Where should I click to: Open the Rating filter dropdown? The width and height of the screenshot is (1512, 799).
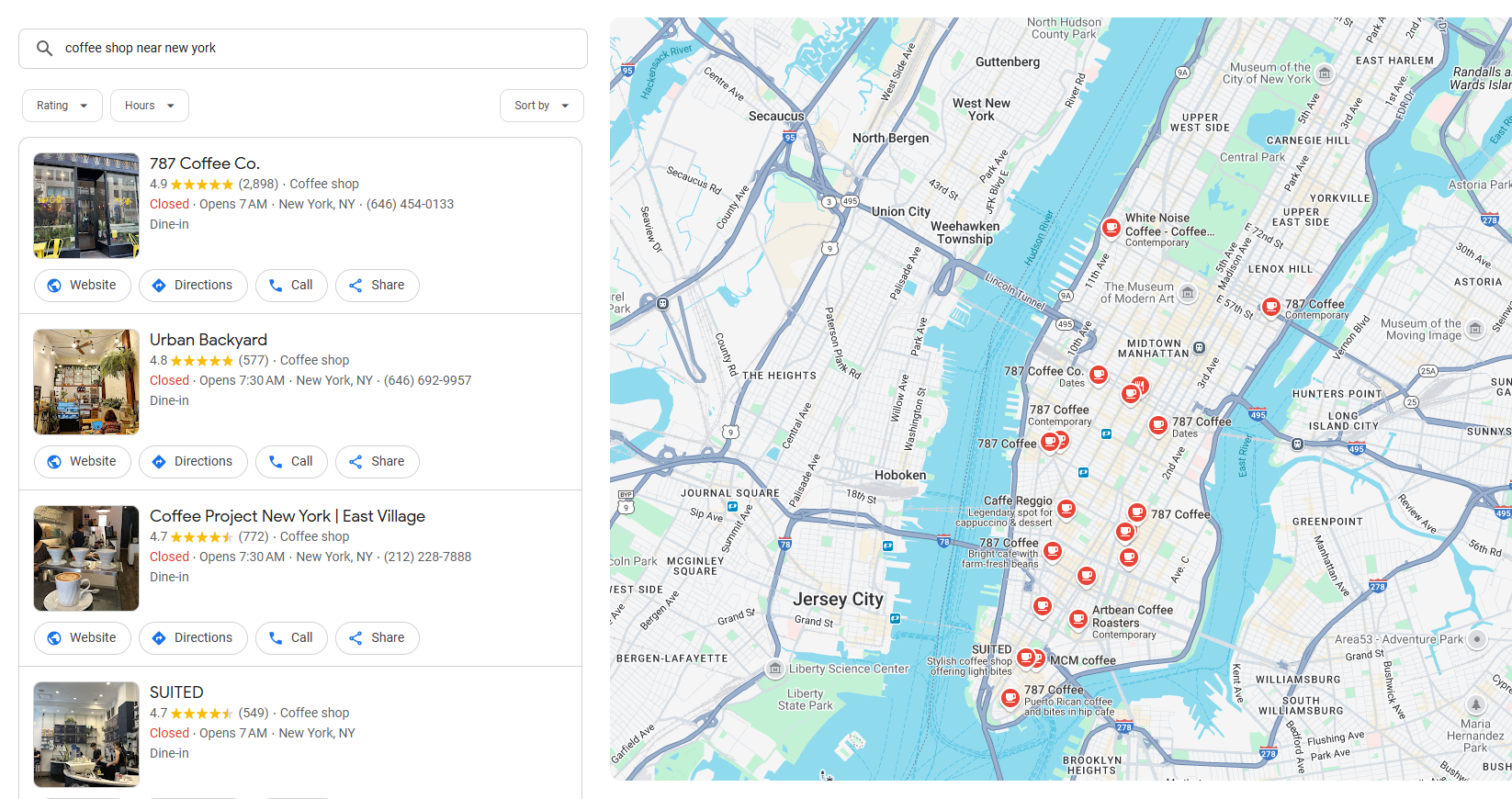[62, 106]
